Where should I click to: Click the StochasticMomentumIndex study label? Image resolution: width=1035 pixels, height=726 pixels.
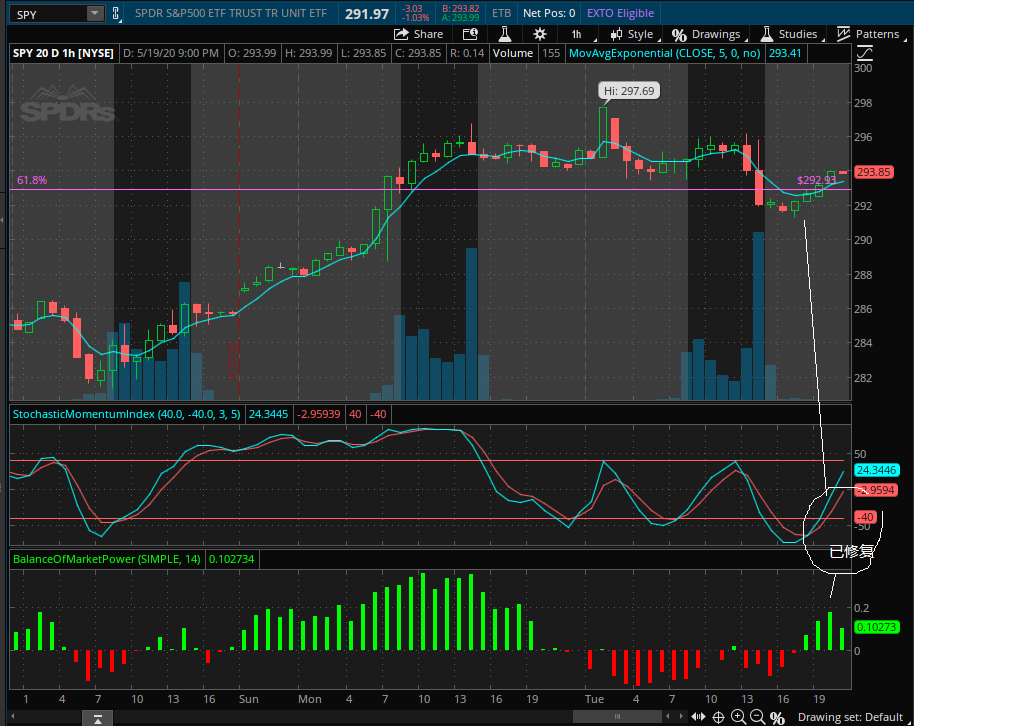click(x=127, y=414)
